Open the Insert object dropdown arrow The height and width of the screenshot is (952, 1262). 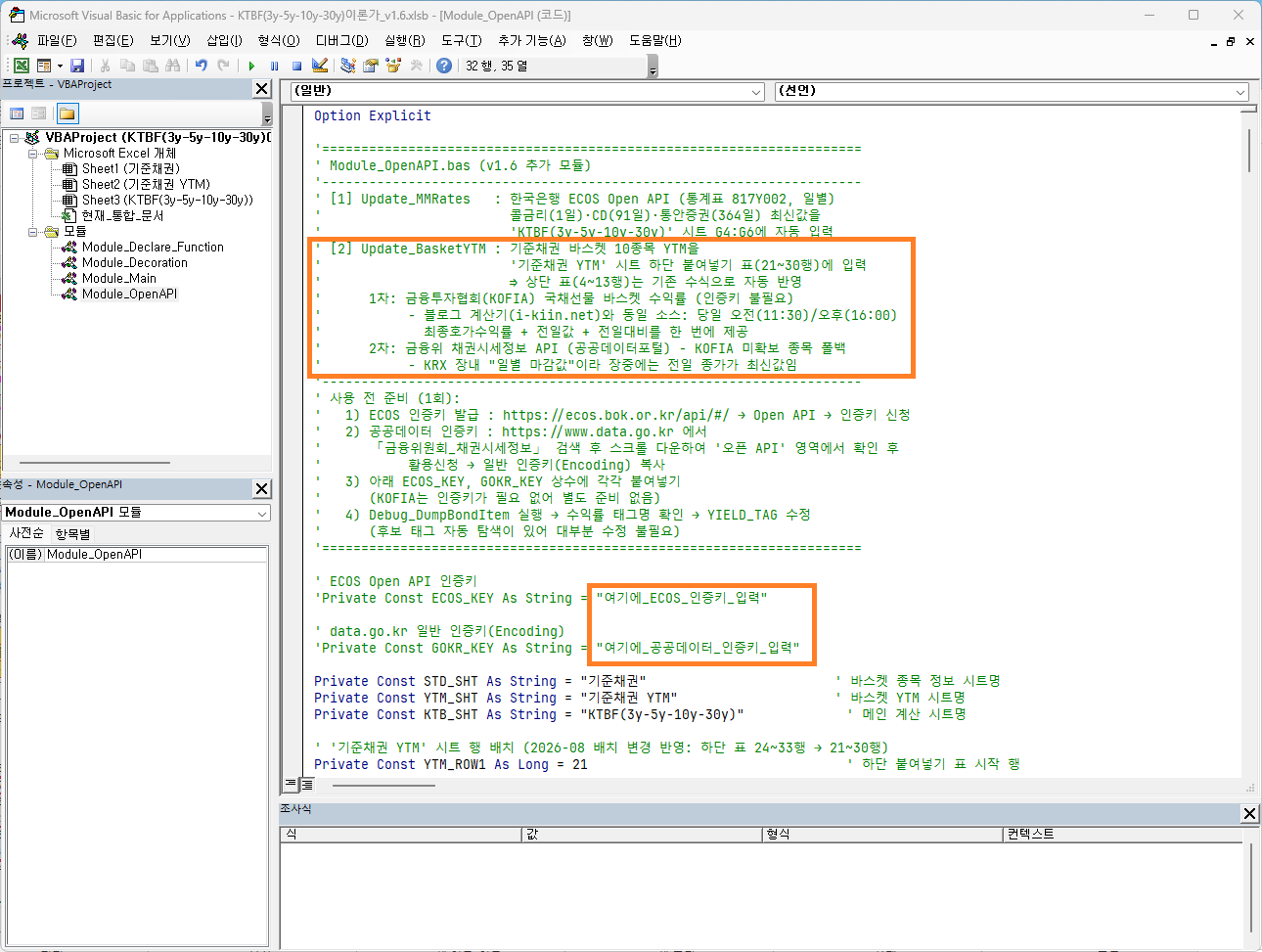point(60,66)
